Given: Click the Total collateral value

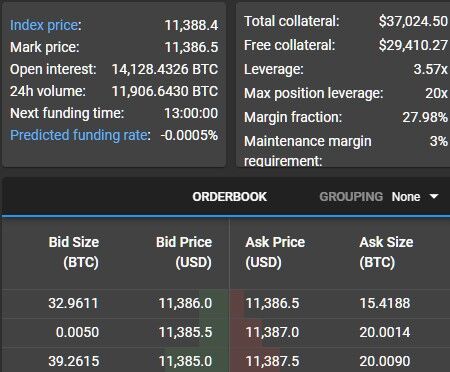Looking at the screenshot, I should [x=413, y=22].
